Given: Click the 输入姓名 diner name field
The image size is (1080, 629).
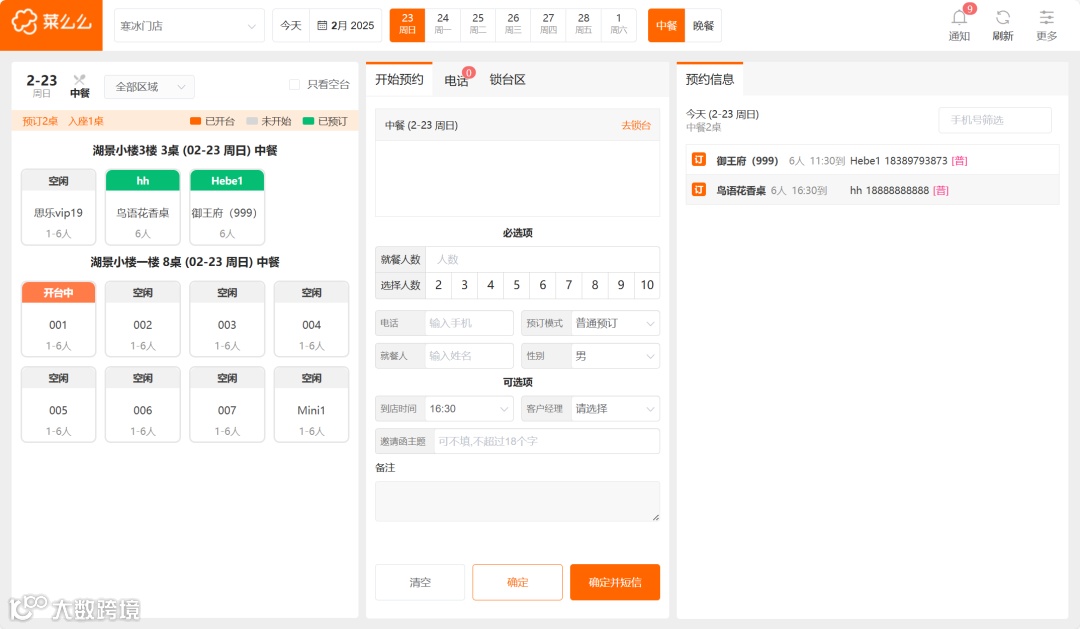Looking at the screenshot, I should pyautogui.click(x=469, y=356).
